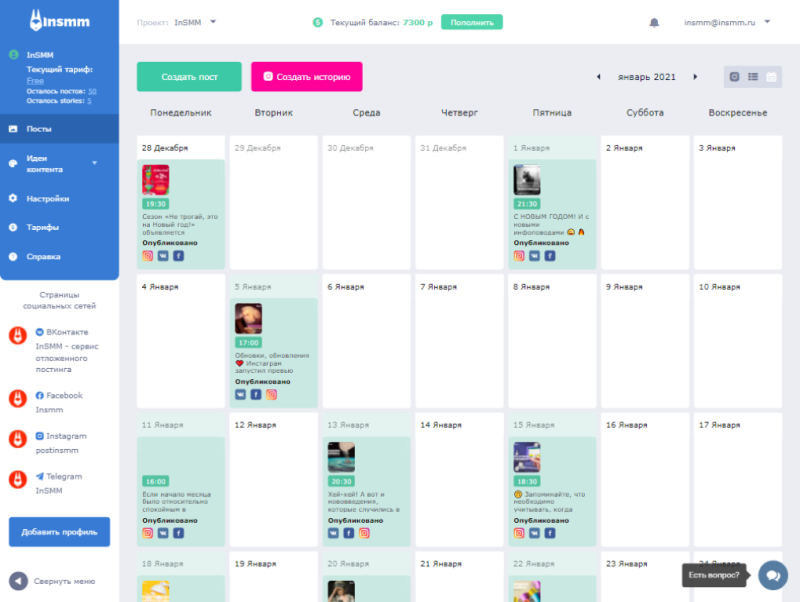Viewport: 800px width, 602px height.
Task: Go to Тарифы in the sidebar
Action: click(43, 227)
